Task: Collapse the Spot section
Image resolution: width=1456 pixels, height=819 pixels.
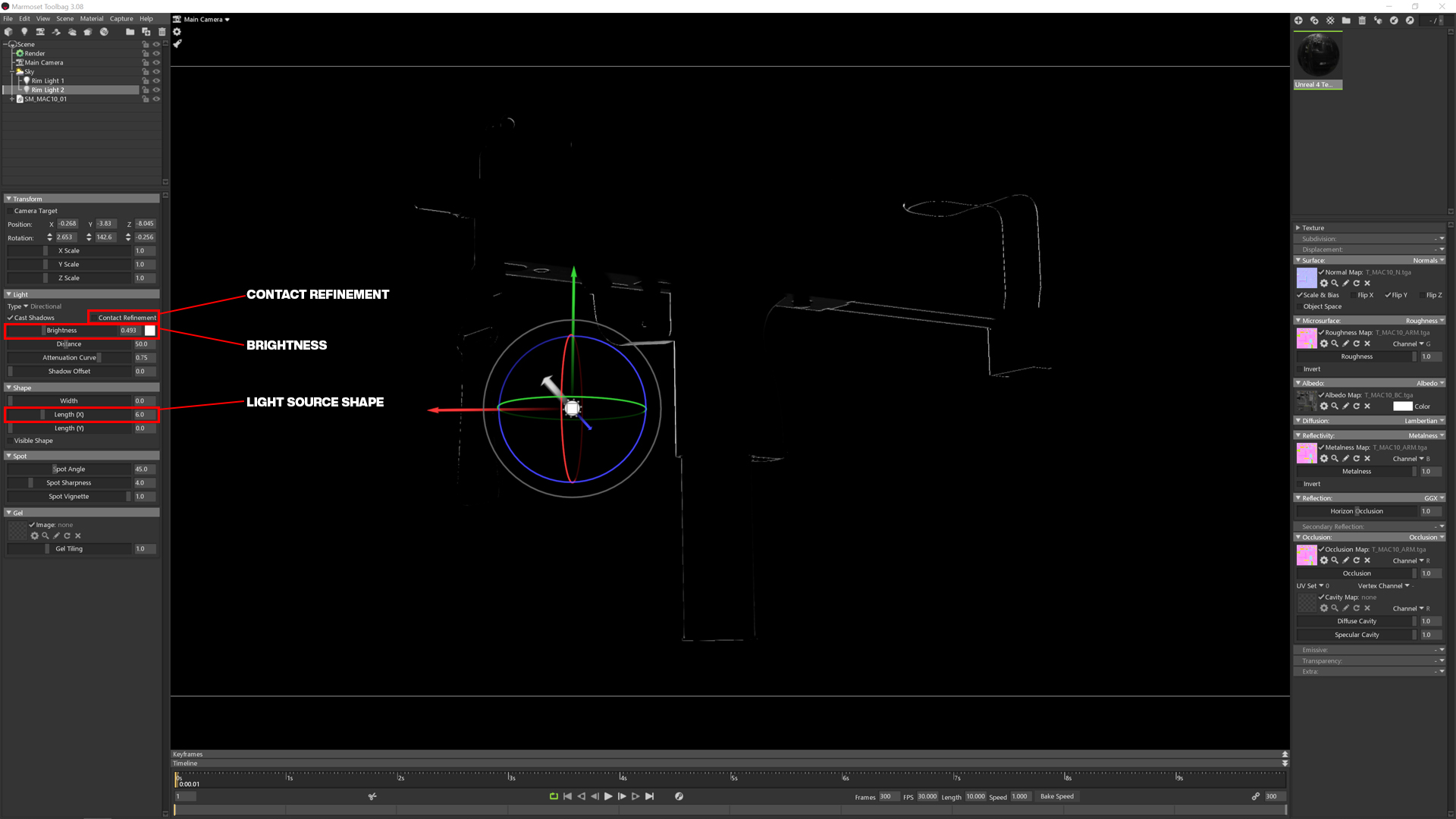Action: click(x=8, y=456)
